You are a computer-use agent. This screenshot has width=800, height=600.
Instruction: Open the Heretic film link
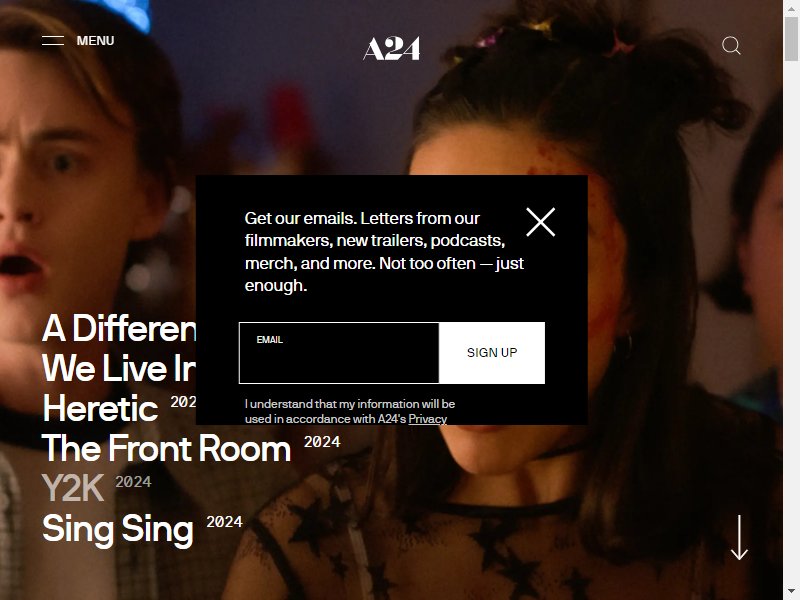pos(101,408)
